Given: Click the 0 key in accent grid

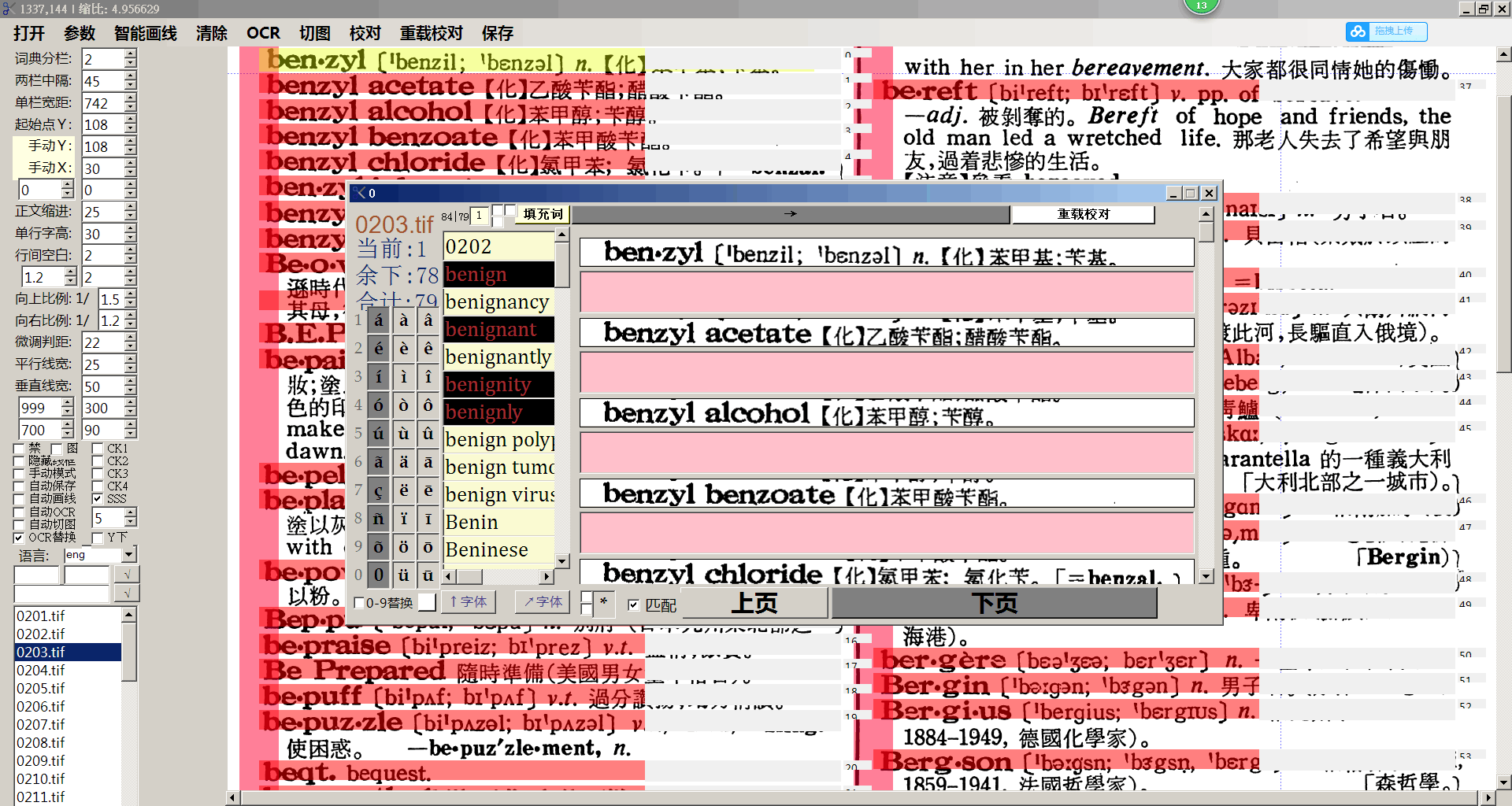Looking at the screenshot, I should point(379,575).
